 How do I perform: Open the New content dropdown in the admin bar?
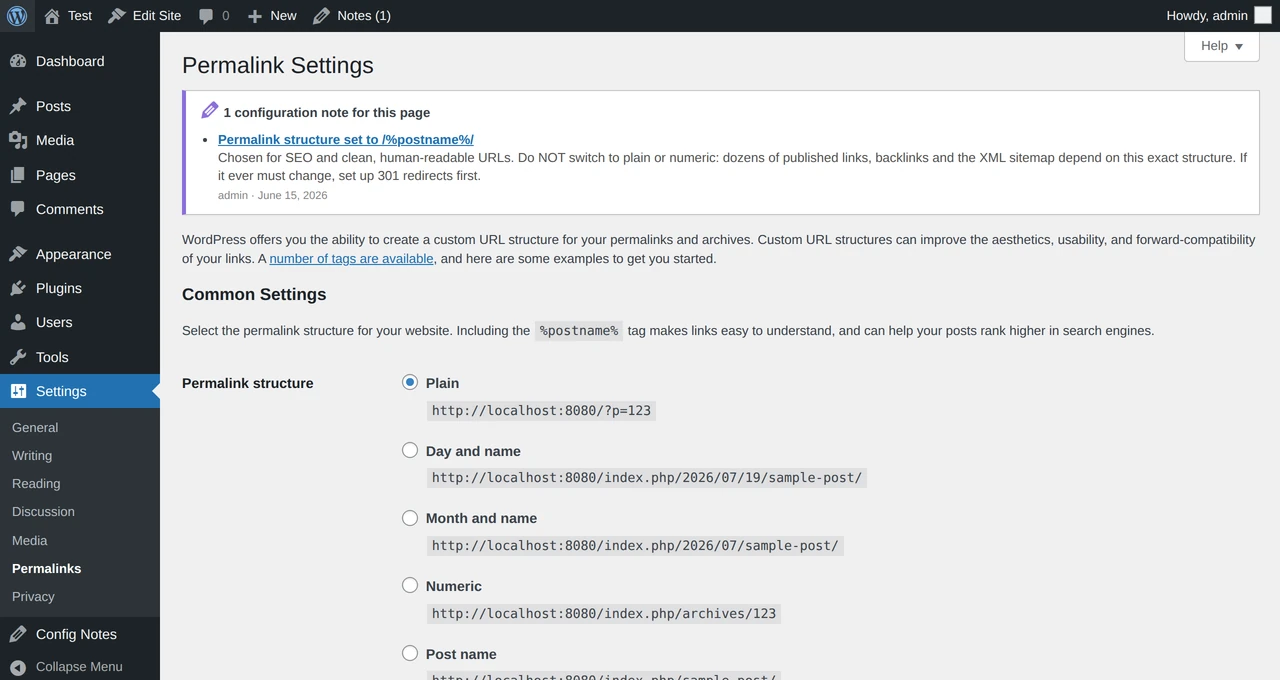272,16
